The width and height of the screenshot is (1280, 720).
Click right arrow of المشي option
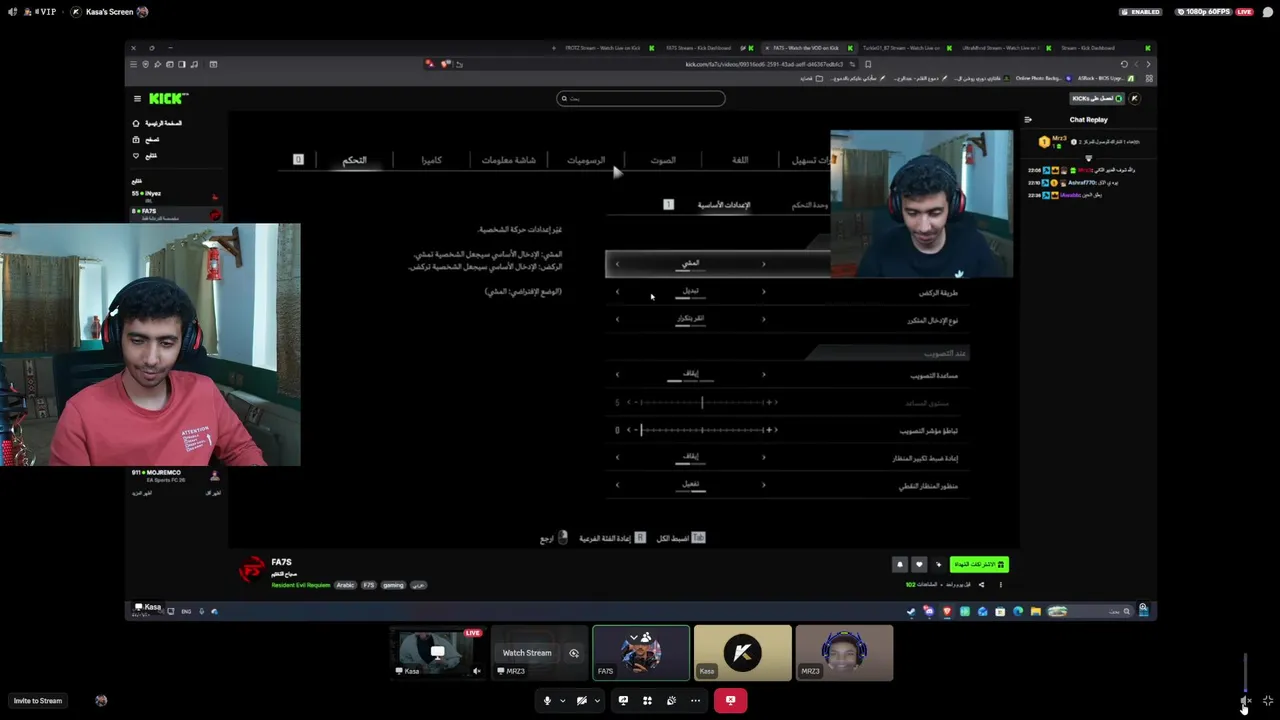[764, 264]
